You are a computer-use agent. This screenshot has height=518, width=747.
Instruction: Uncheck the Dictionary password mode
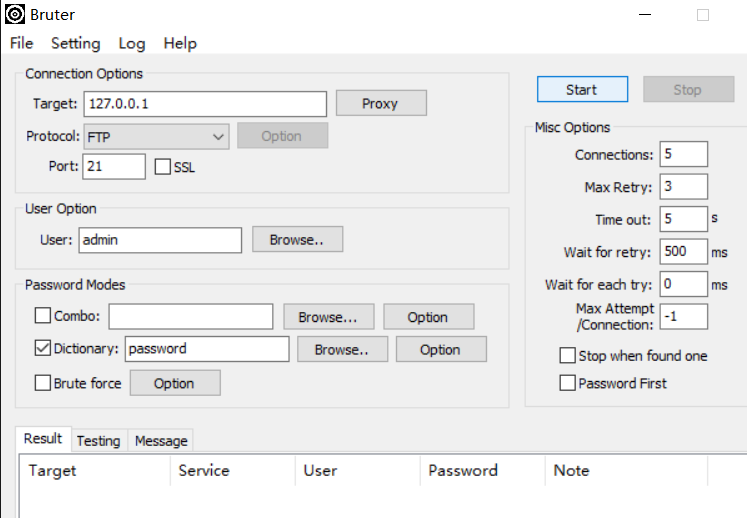tap(43, 348)
